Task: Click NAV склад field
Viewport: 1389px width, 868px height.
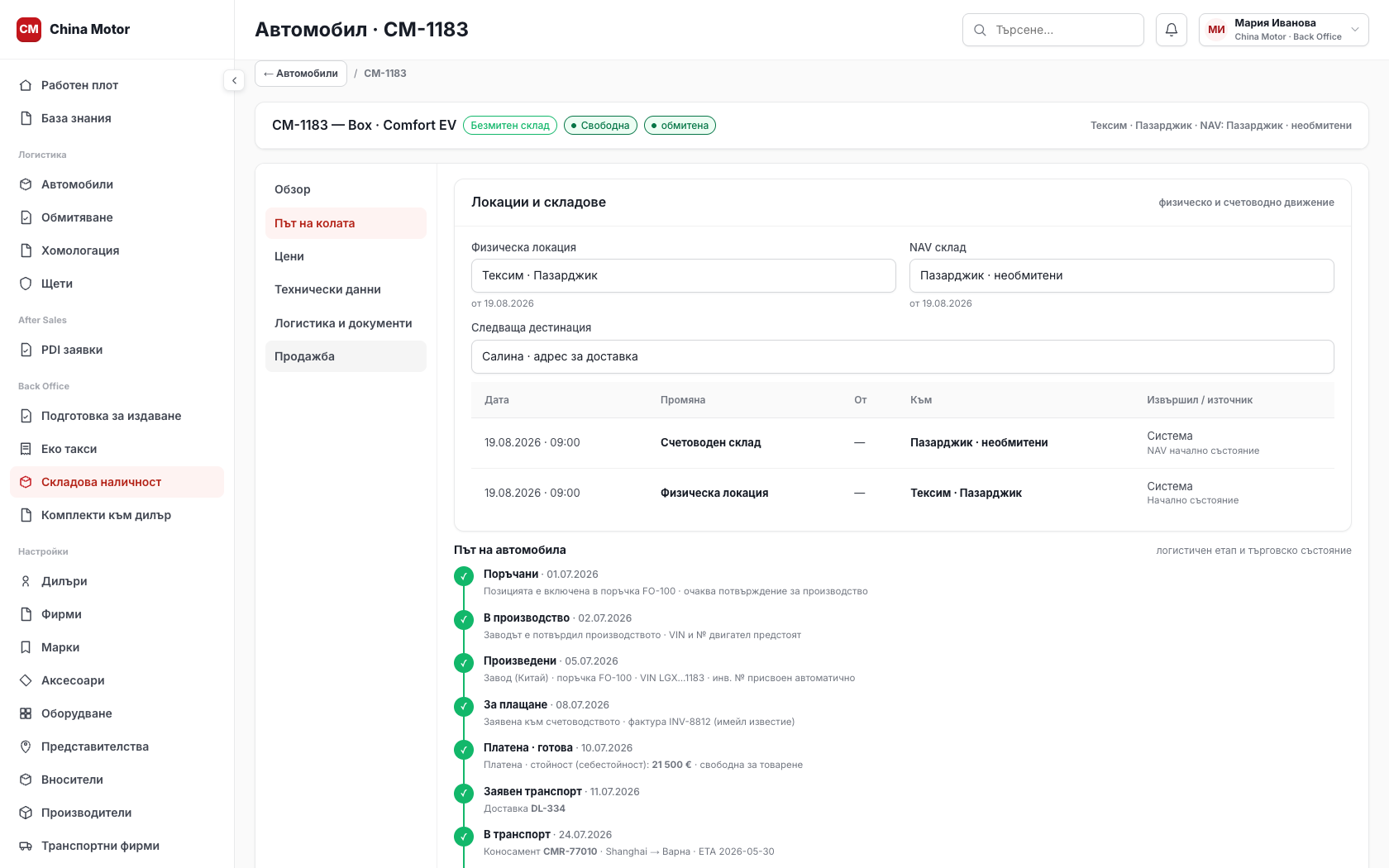Action: tap(1121, 275)
